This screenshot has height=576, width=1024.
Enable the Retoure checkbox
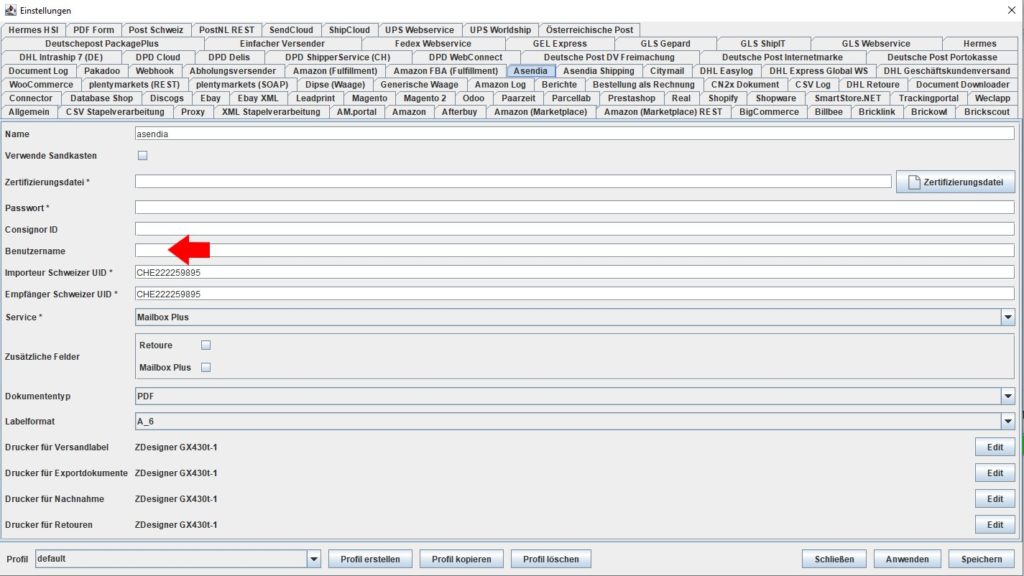206,345
